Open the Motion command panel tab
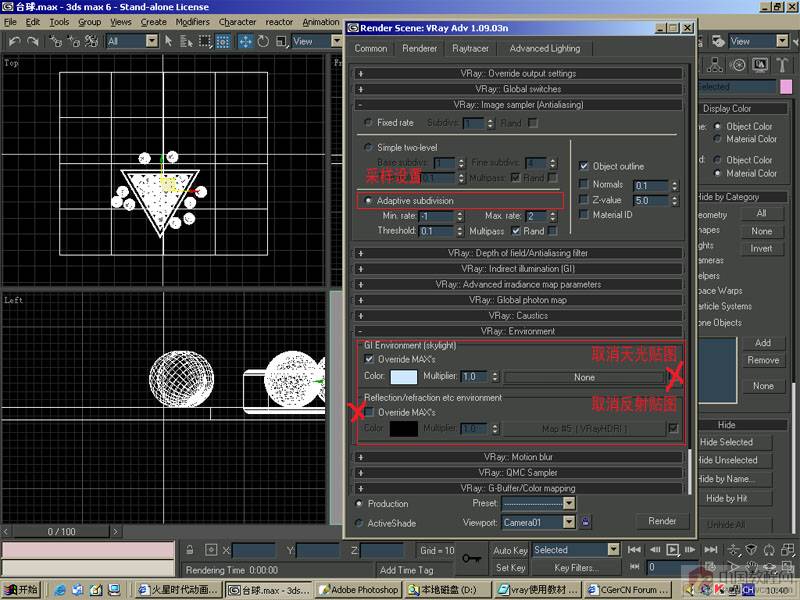This screenshot has height=600, width=800. click(737, 65)
